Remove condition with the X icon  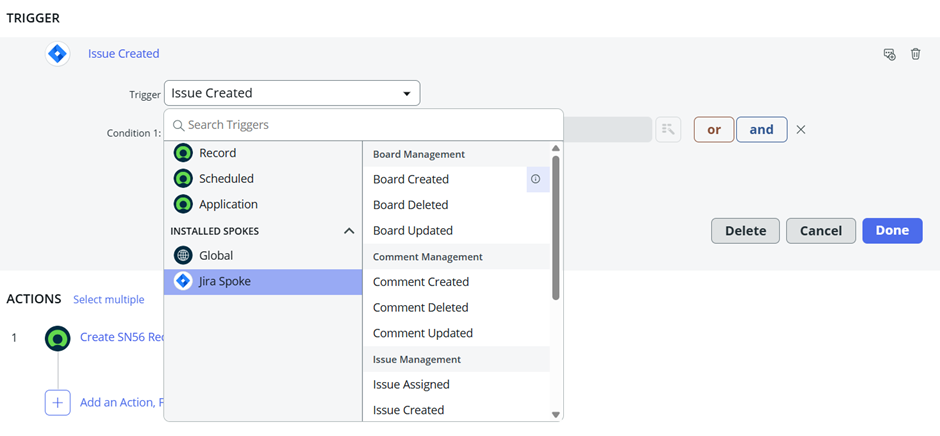click(800, 130)
